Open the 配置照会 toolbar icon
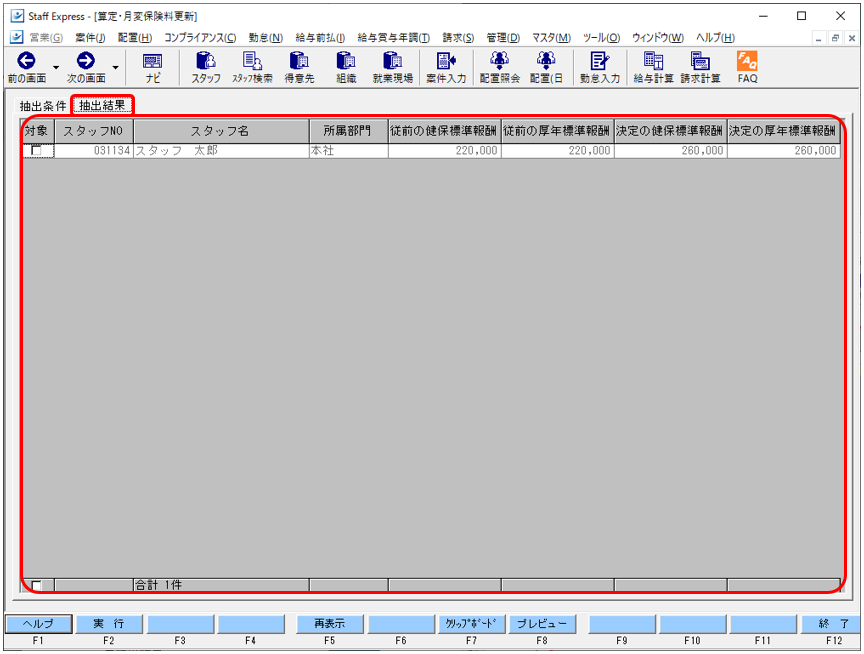The height and width of the screenshot is (654, 864). (x=500, y=67)
